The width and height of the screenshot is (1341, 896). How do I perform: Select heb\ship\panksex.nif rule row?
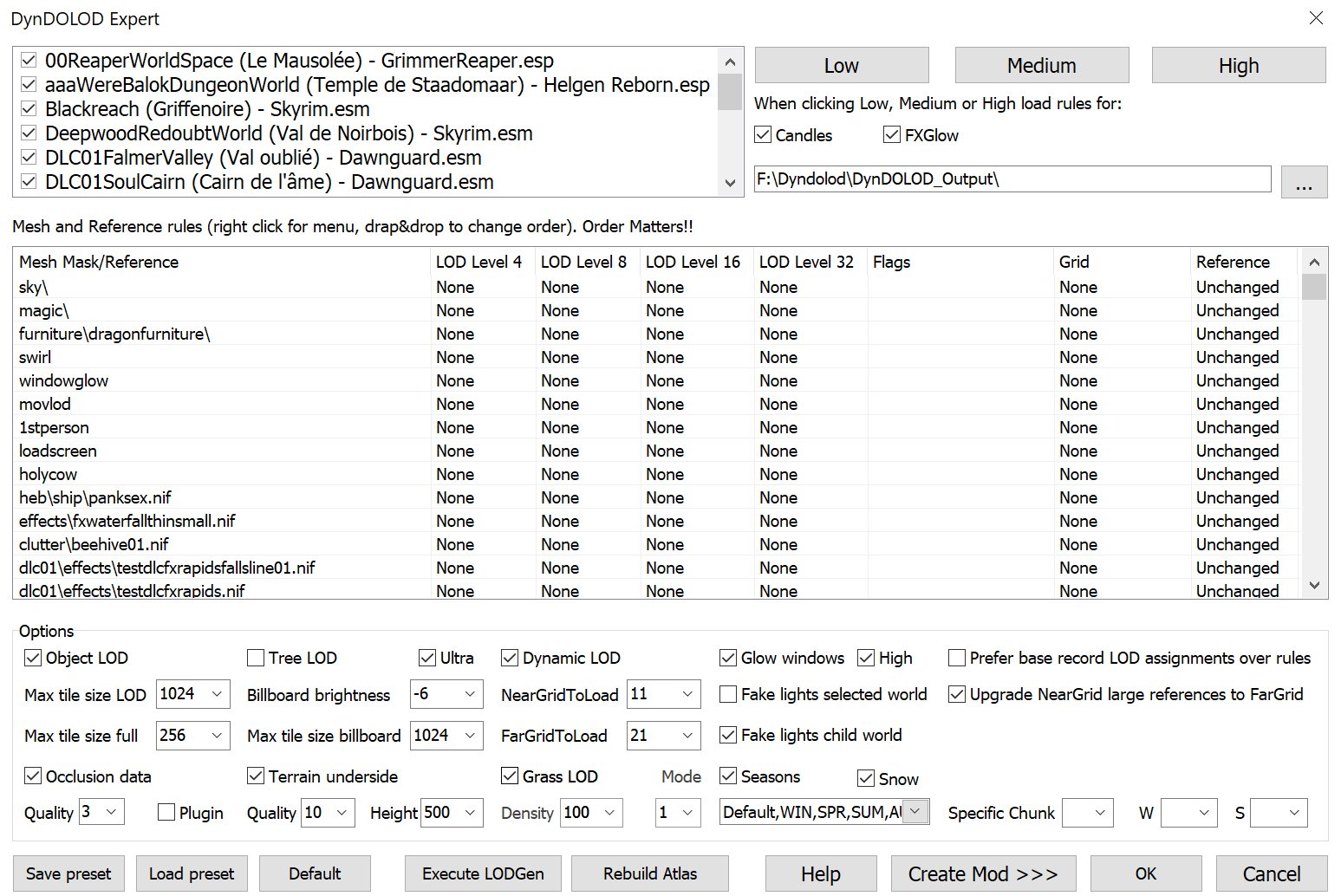(657, 497)
